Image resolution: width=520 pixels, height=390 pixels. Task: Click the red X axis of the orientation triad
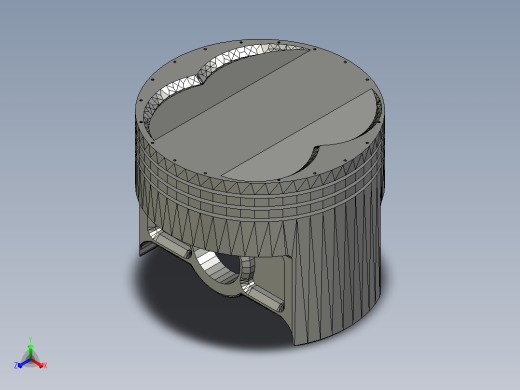click(x=38, y=363)
